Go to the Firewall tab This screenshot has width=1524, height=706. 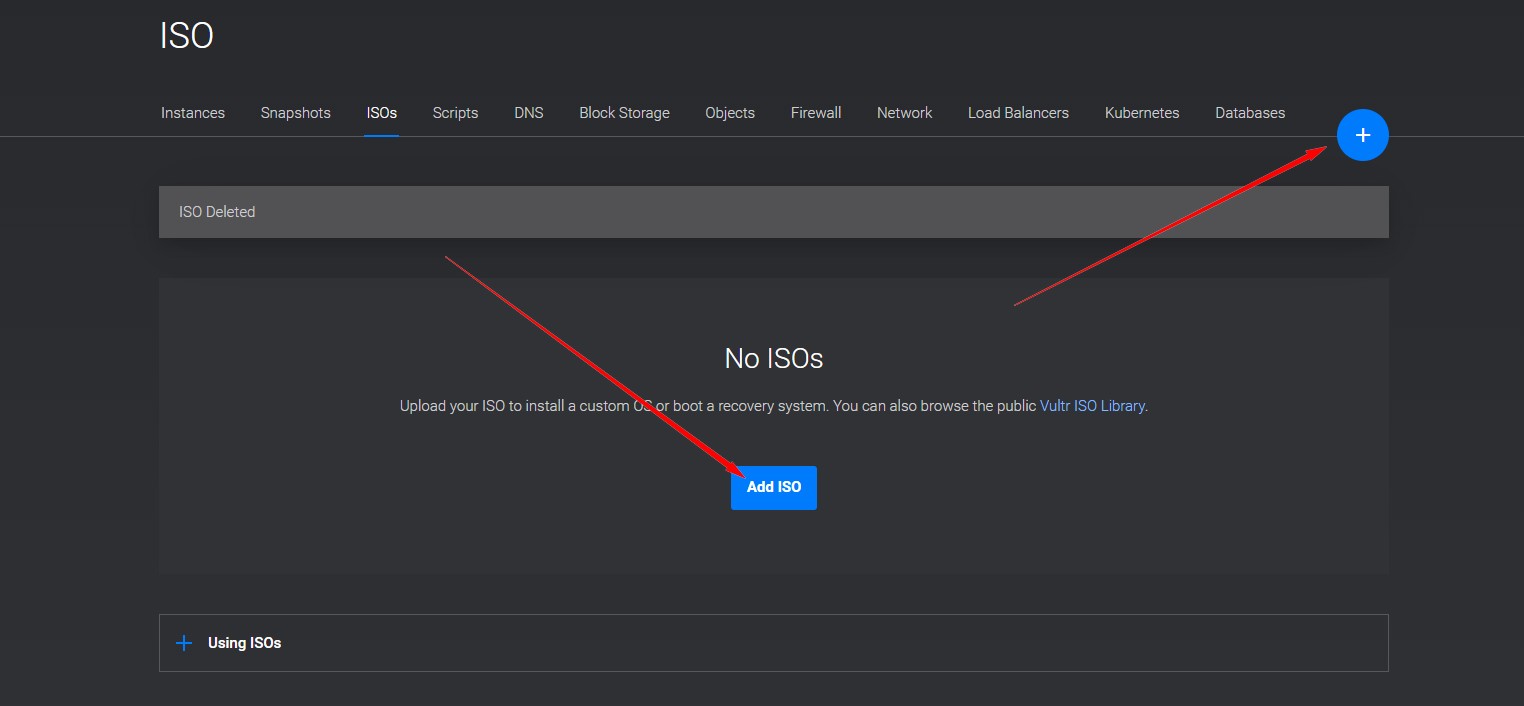(816, 113)
